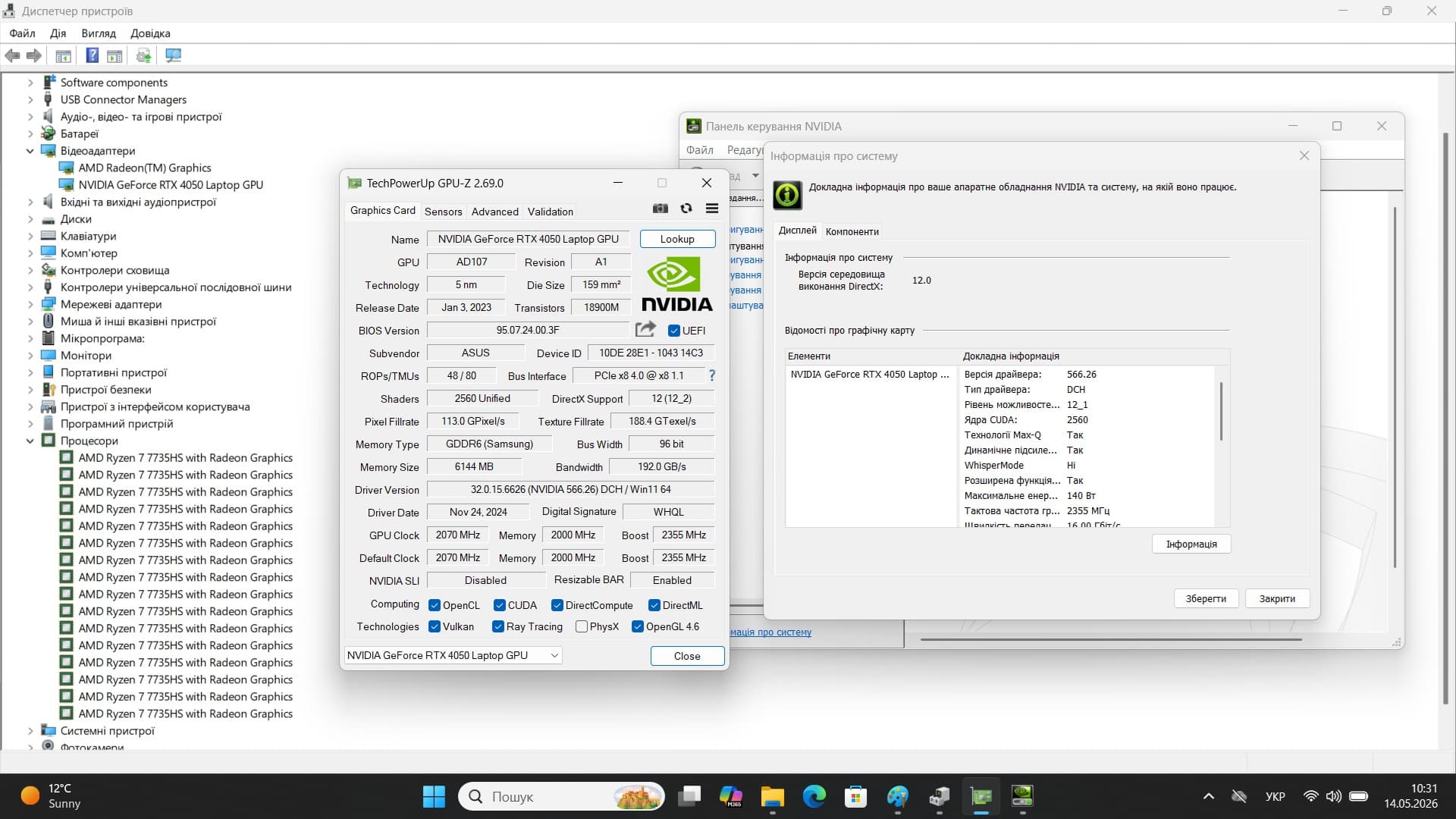Toggle the Ray Tracing checkbox
The height and width of the screenshot is (819, 1456).
tap(498, 626)
